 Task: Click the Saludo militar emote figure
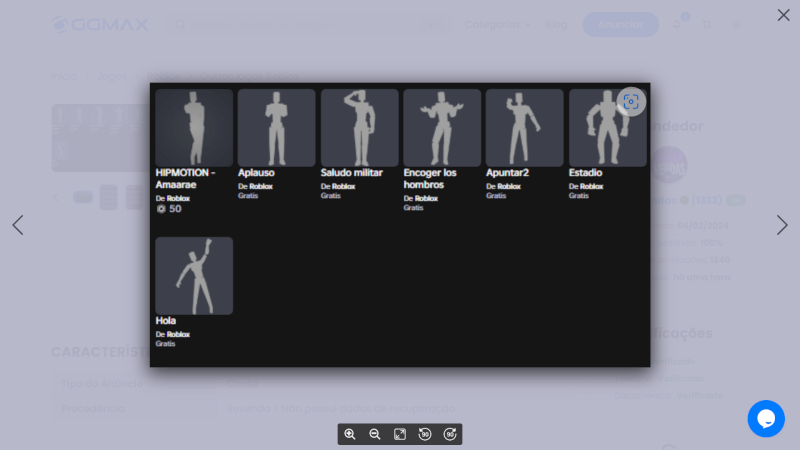tap(359, 128)
